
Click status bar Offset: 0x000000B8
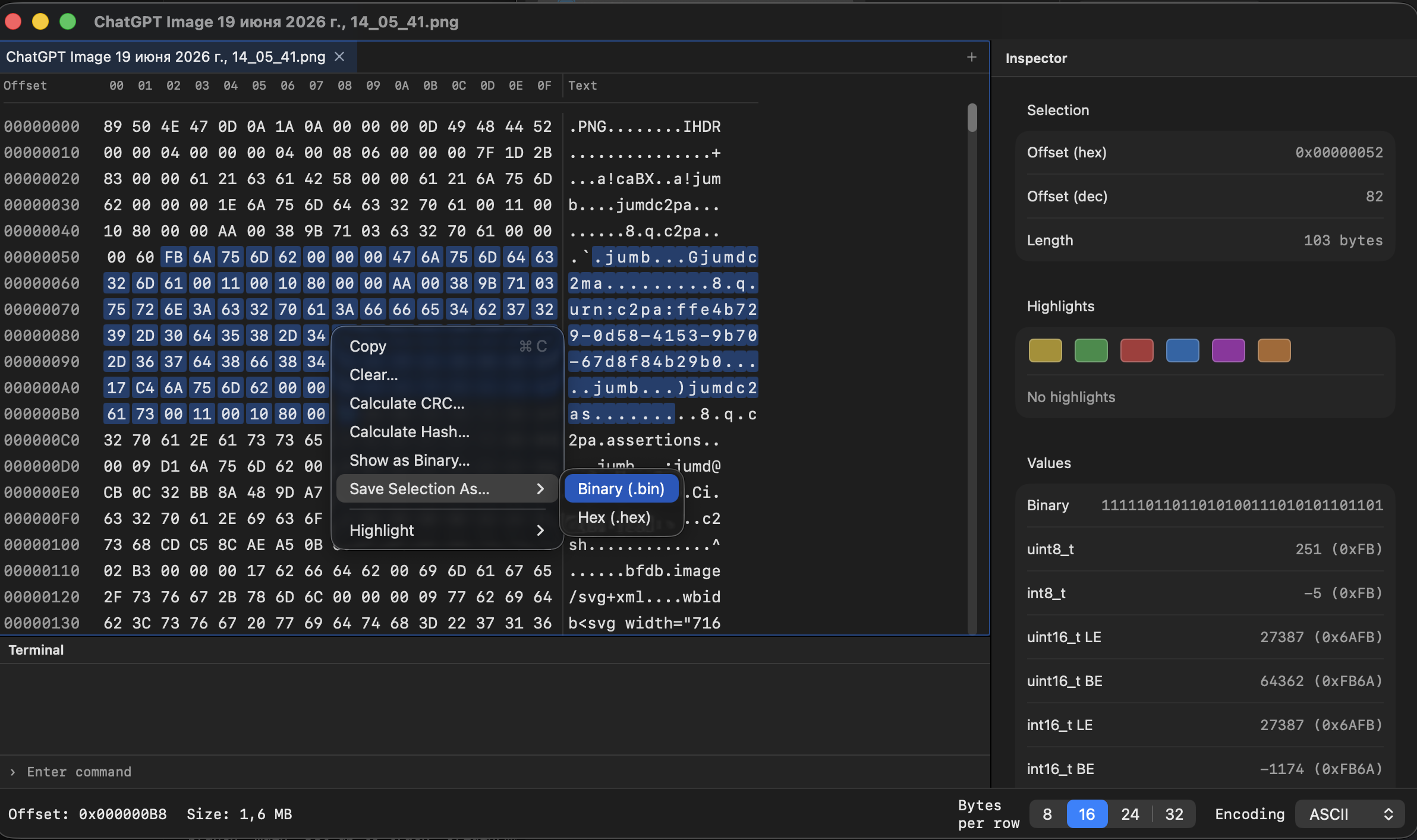point(87,814)
